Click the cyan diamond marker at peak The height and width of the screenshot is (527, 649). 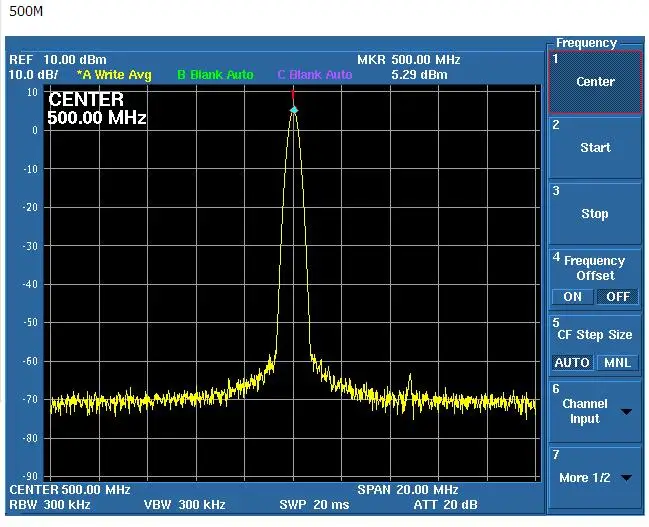click(294, 110)
